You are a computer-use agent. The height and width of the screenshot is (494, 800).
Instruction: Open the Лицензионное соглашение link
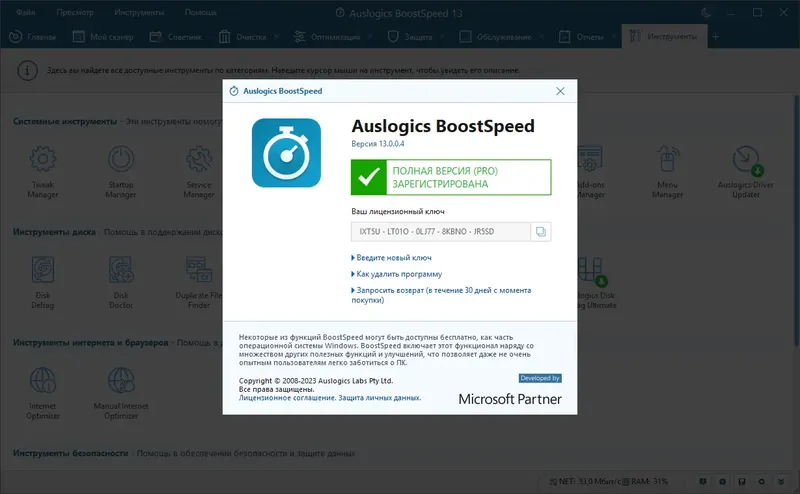click(x=287, y=398)
